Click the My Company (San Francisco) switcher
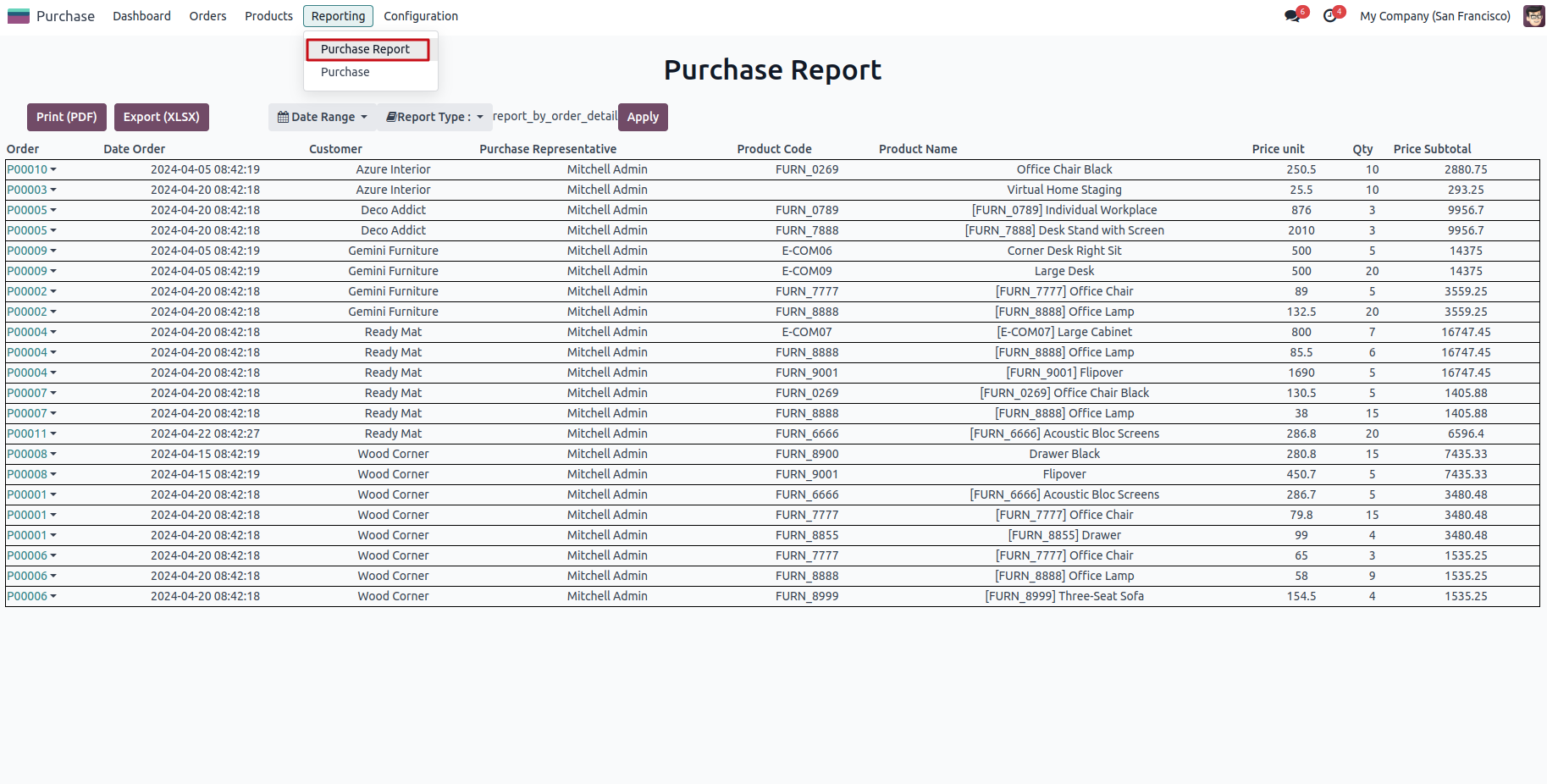Screen dimensions: 1547x784 pyautogui.click(x=1434, y=16)
